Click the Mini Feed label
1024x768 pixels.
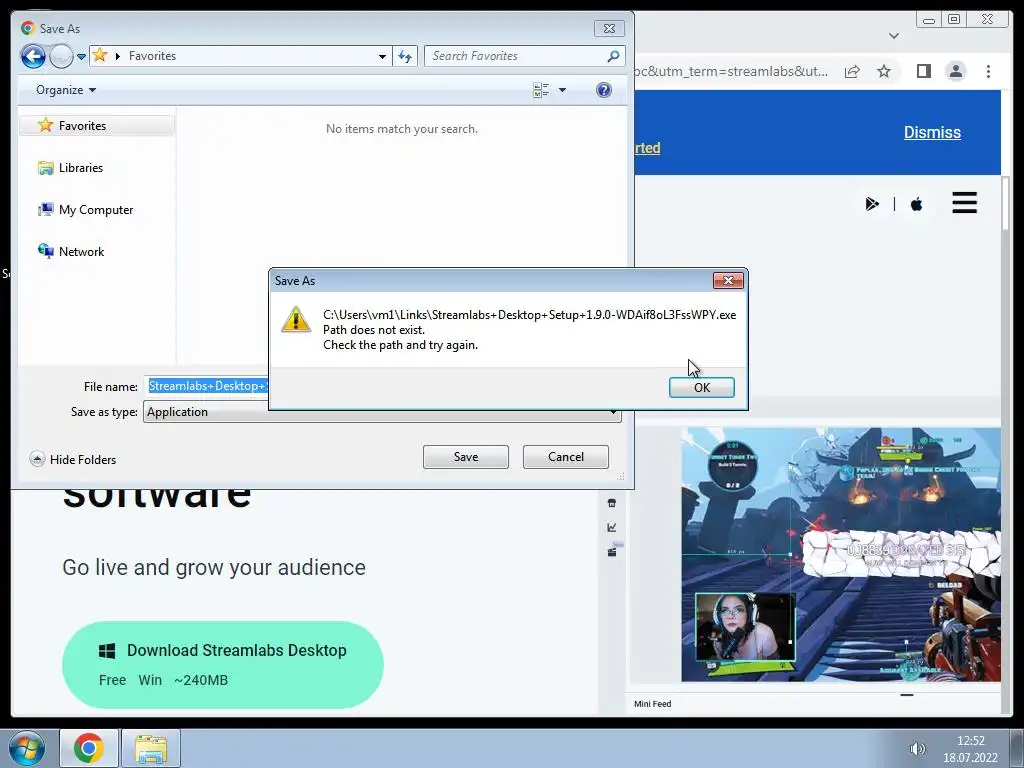(652, 704)
